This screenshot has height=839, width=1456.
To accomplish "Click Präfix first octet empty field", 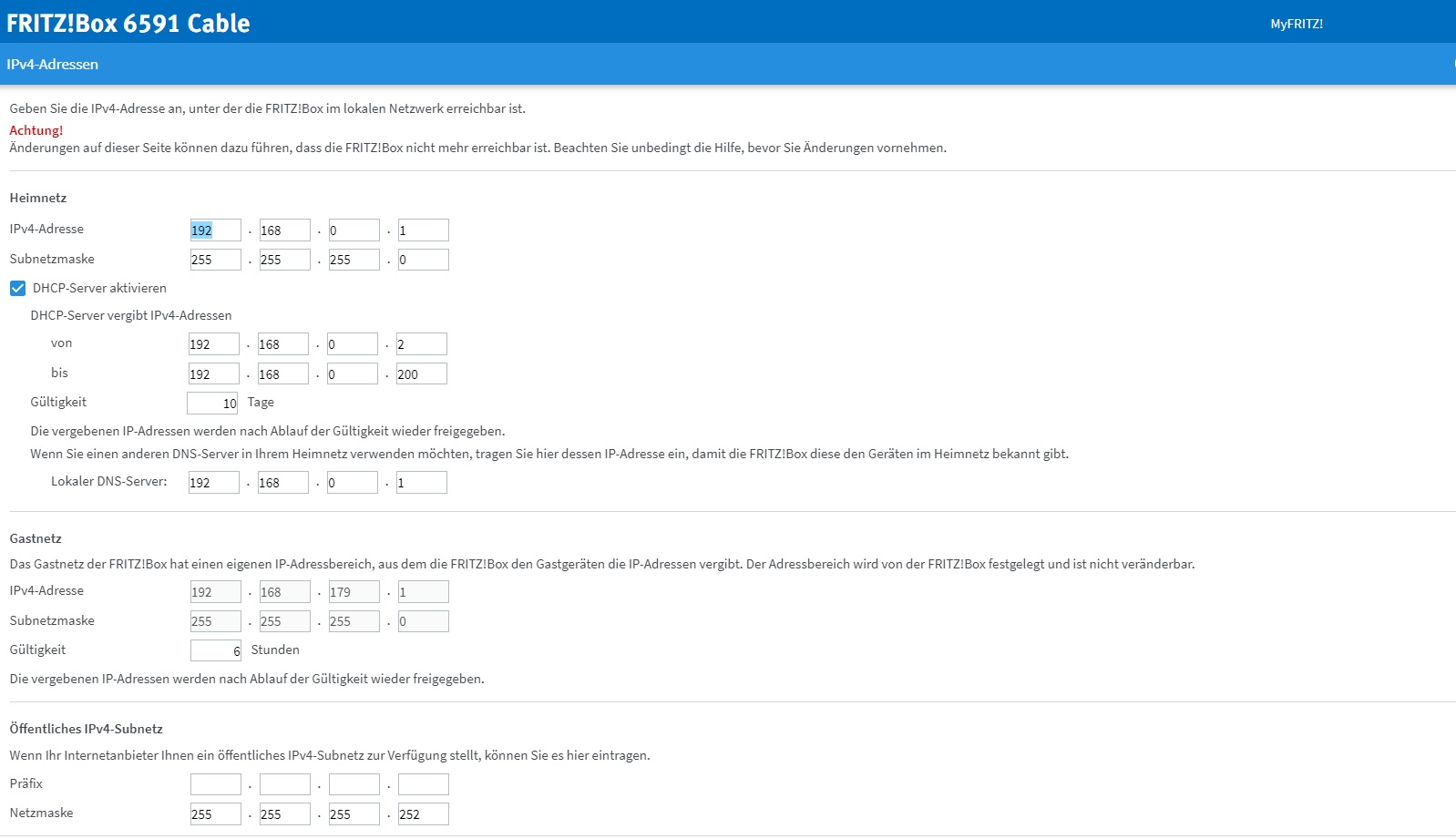I will tap(216, 784).
